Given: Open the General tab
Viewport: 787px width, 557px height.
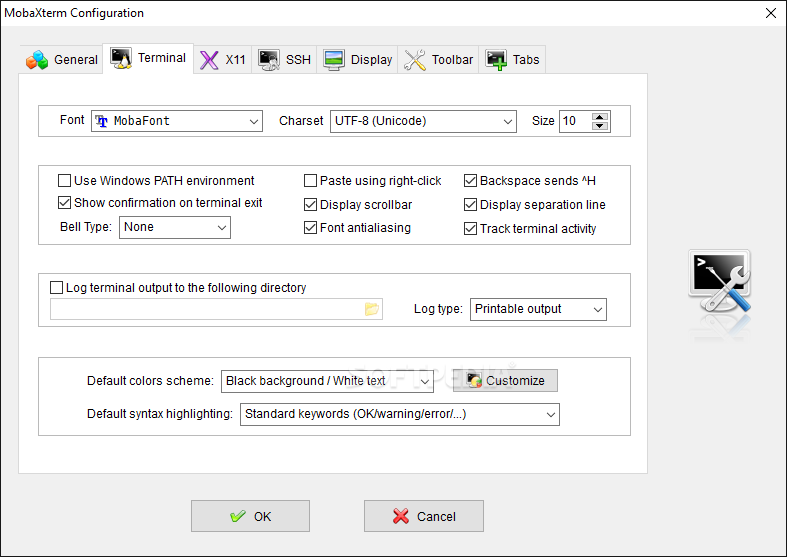Looking at the screenshot, I should (61, 60).
